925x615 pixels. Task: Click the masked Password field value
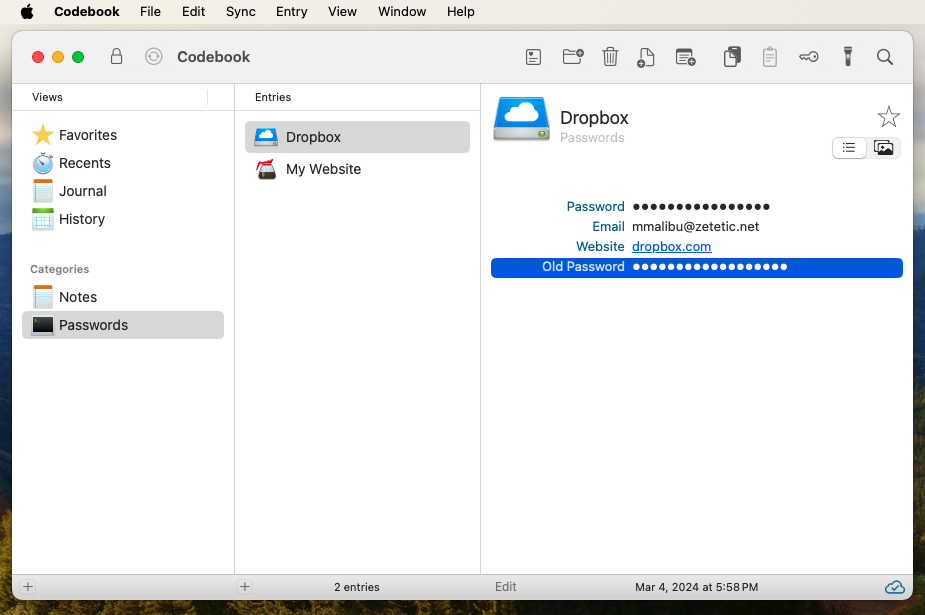[701, 206]
